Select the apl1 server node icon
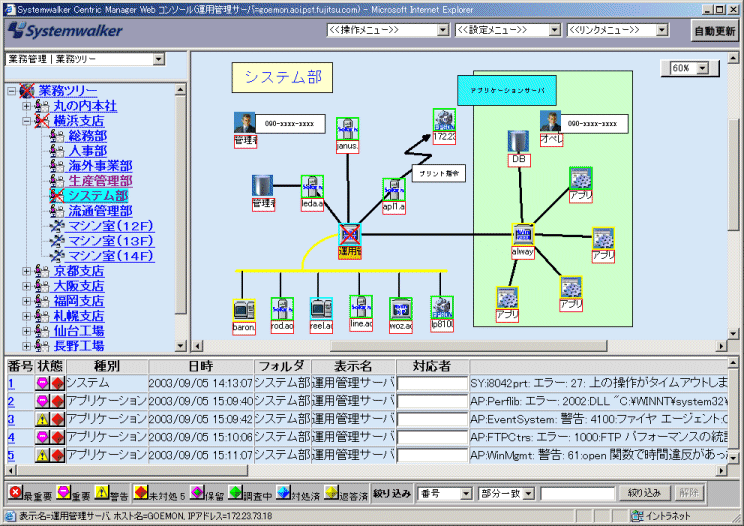Screen dimensions: 744x526 pyautogui.click(x=394, y=190)
